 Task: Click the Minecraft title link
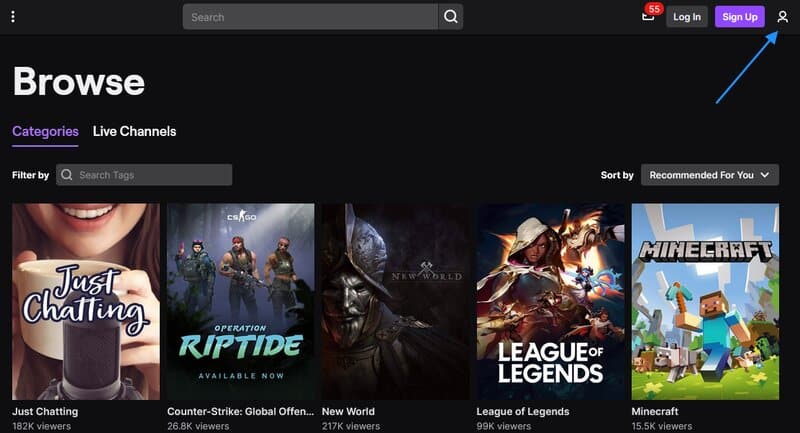pyautogui.click(x=655, y=412)
